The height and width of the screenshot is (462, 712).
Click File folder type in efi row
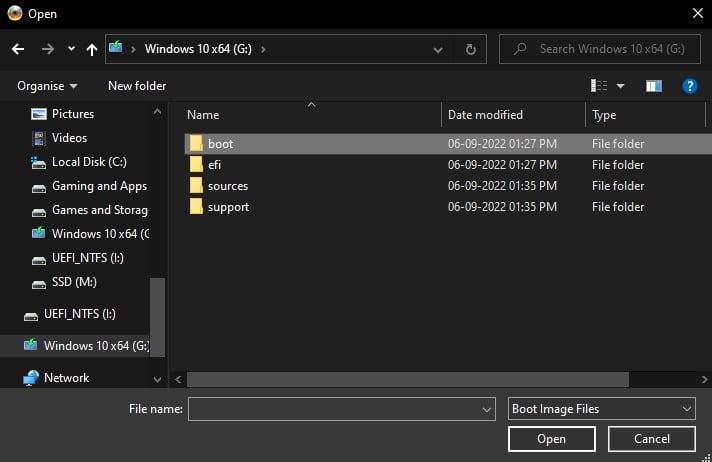(x=618, y=164)
